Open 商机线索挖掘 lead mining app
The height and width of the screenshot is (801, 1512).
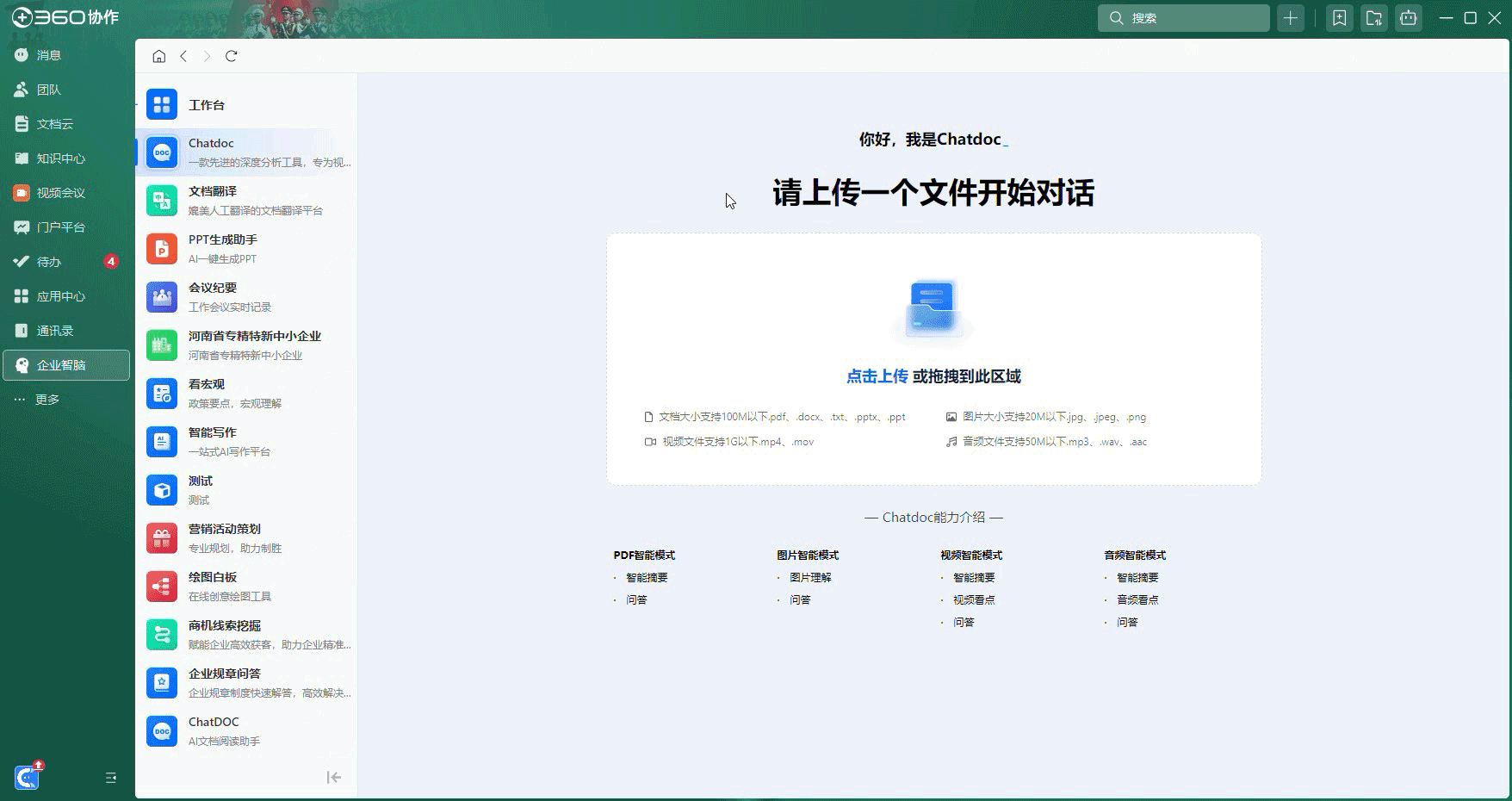coord(246,635)
